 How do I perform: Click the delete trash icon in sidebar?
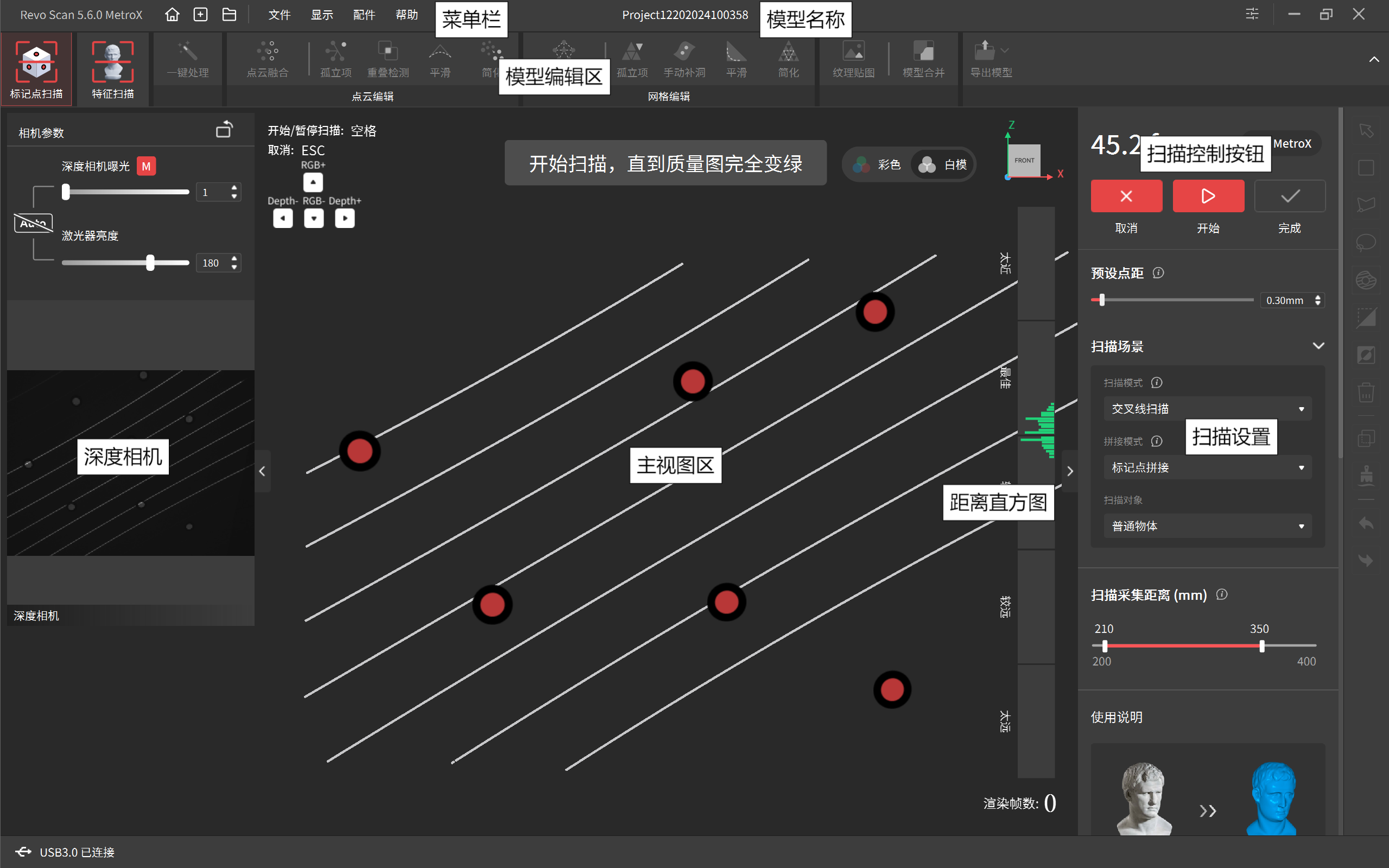tap(1366, 393)
